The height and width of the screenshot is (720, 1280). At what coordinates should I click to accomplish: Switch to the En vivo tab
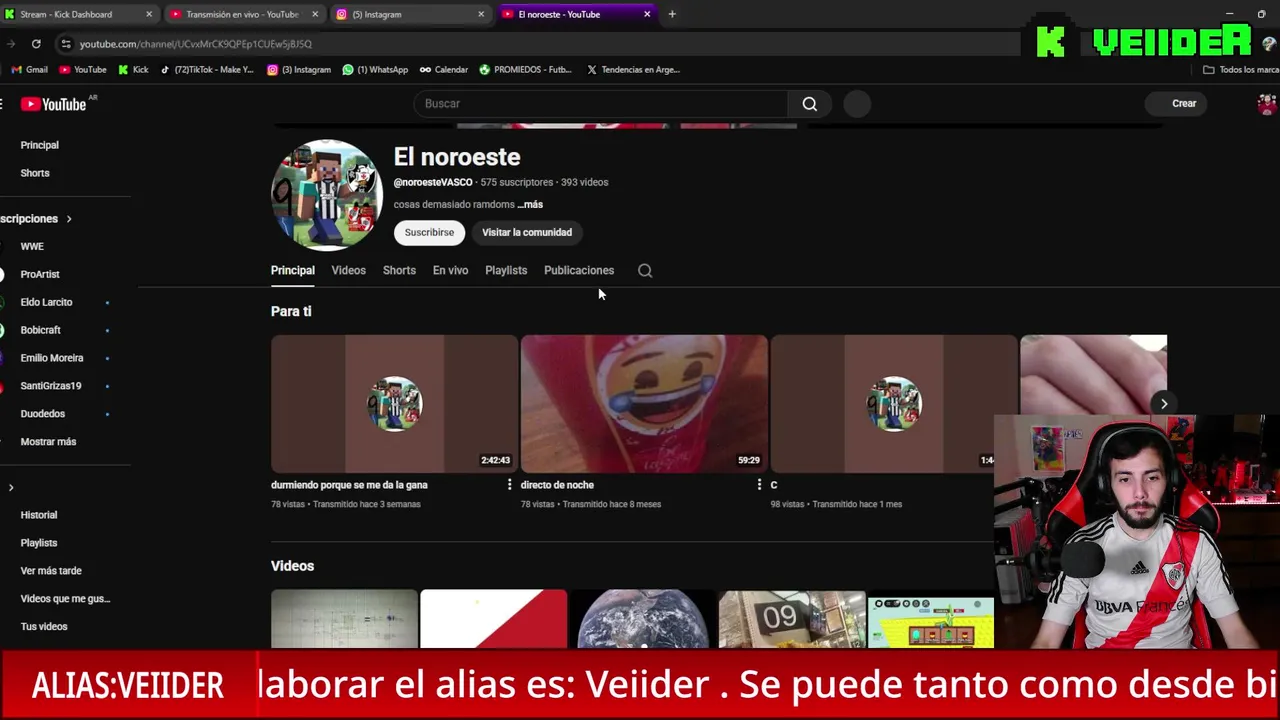(x=450, y=270)
